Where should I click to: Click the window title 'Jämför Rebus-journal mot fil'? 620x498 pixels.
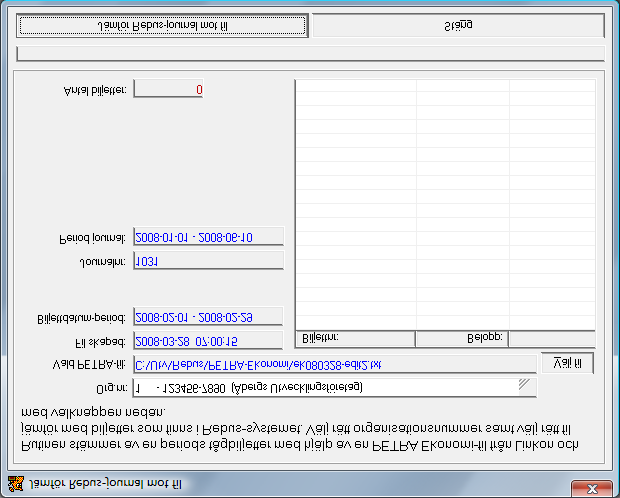[106, 483]
